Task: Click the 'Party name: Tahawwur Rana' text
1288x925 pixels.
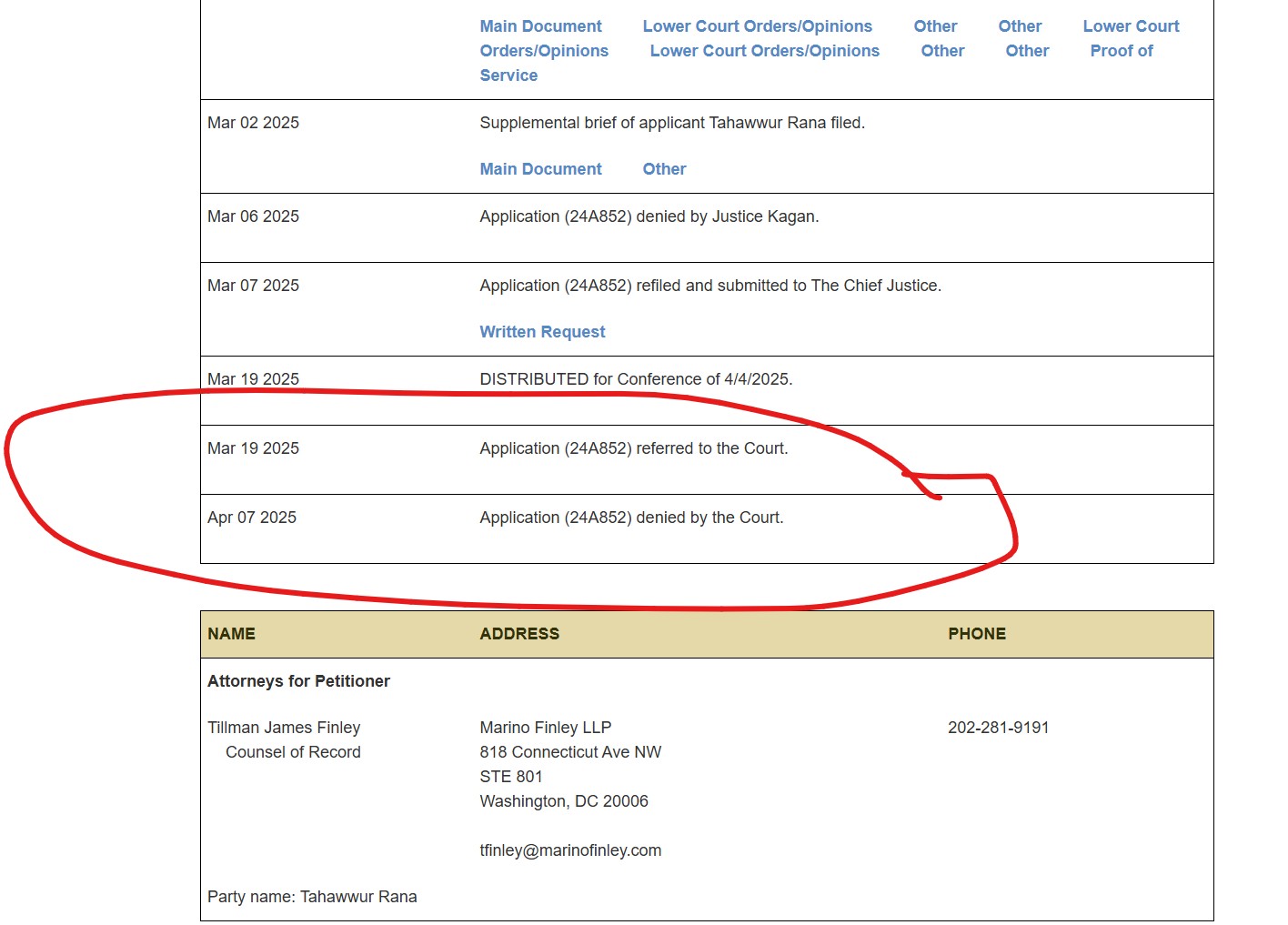Action: tap(312, 897)
